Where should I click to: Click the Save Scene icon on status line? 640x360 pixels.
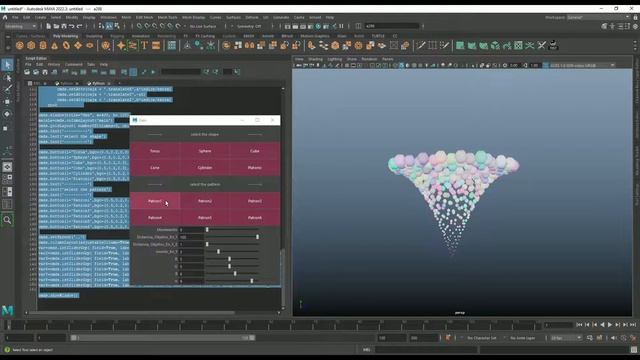(64, 26)
